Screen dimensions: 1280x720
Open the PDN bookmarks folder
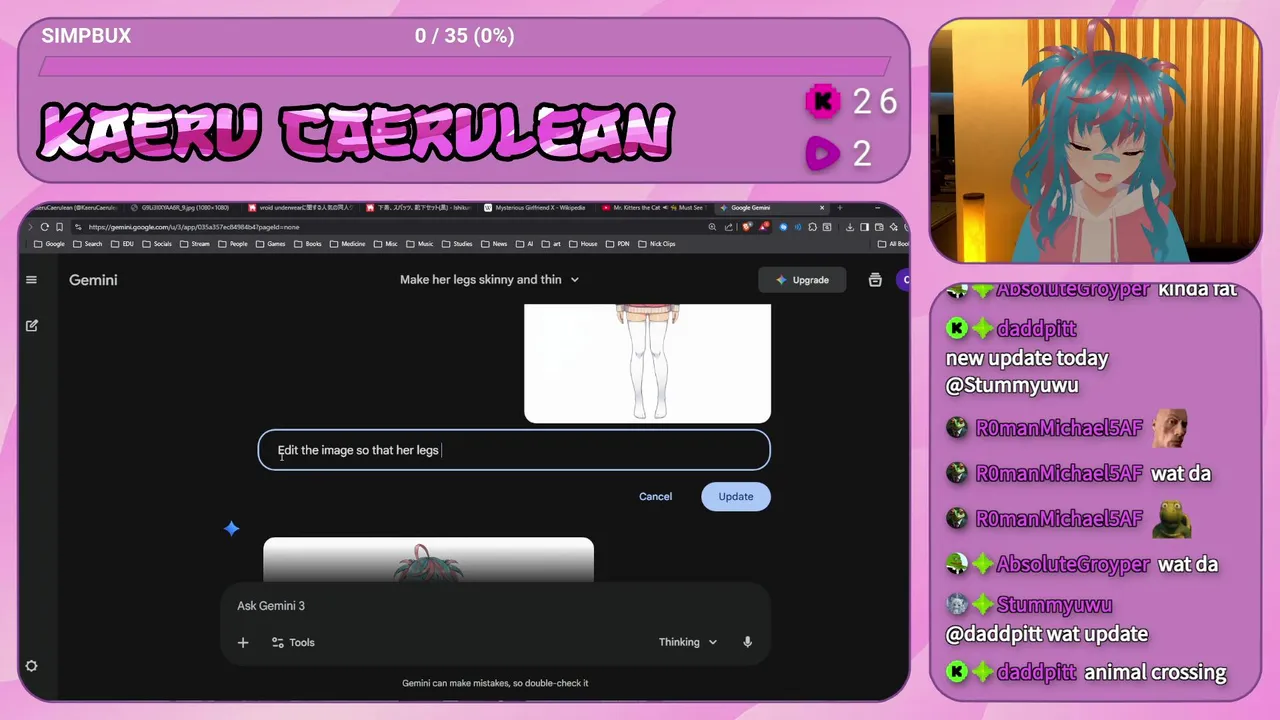pyautogui.click(x=618, y=243)
